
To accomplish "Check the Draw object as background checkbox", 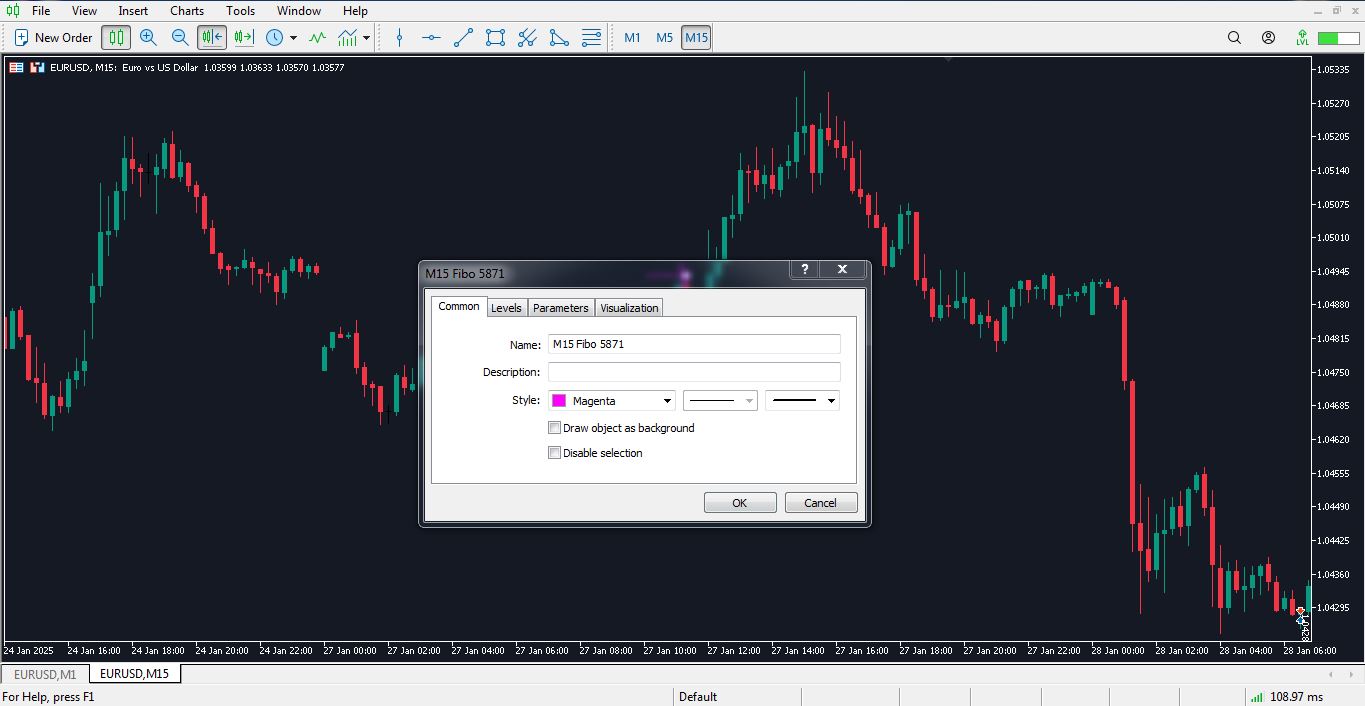I will pyautogui.click(x=555, y=427).
